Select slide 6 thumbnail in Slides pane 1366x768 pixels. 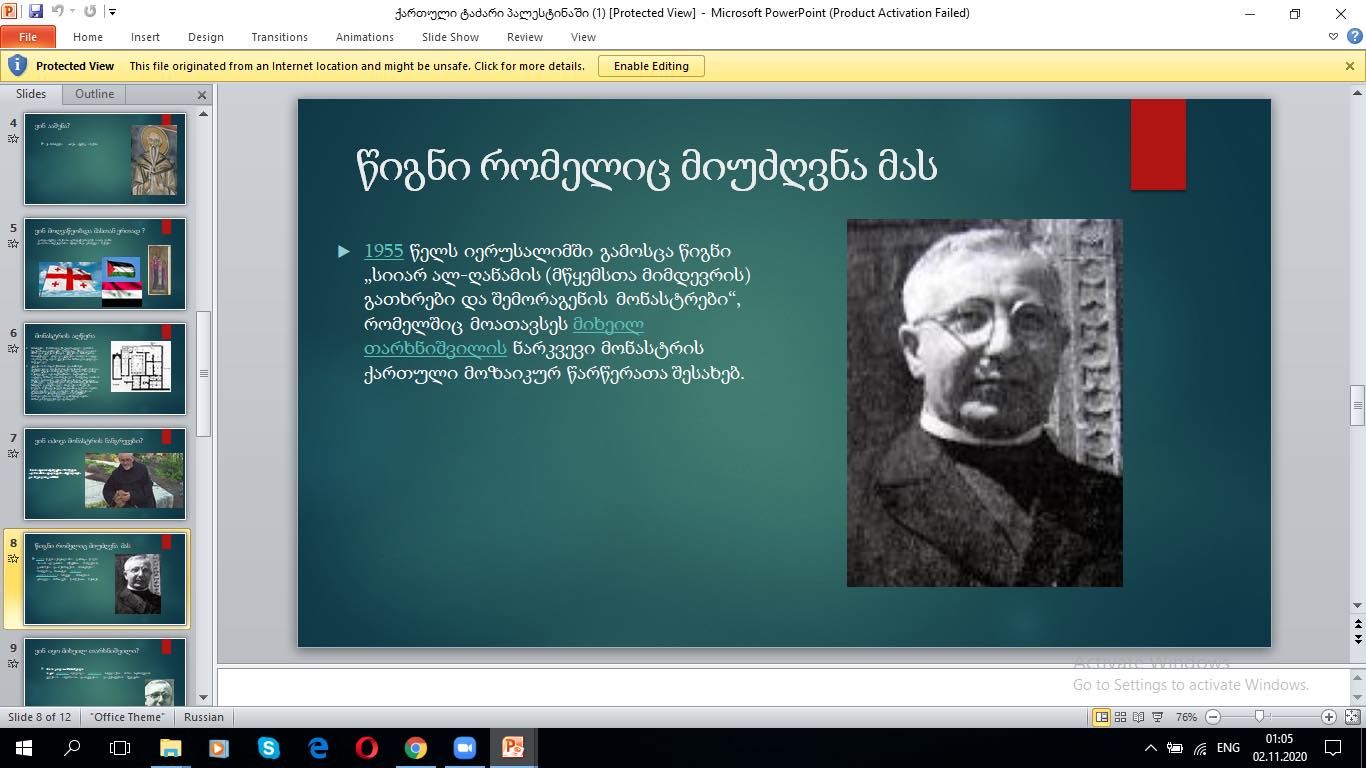pyautogui.click(x=105, y=369)
